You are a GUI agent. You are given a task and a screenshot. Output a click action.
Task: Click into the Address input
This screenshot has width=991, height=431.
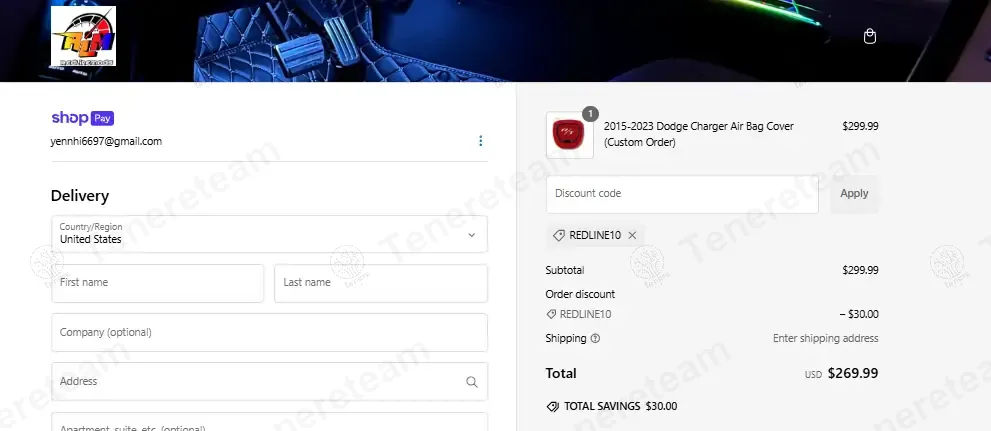[x=255, y=382]
